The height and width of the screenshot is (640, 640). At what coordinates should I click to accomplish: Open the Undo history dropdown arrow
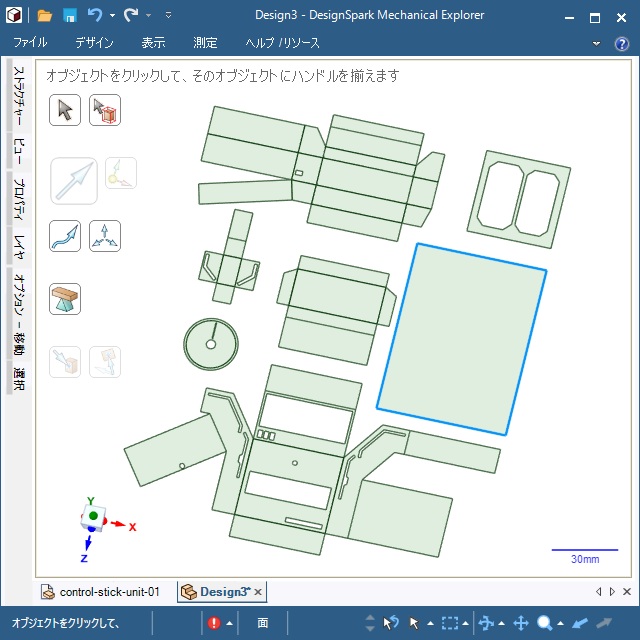[x=112, y=16]
